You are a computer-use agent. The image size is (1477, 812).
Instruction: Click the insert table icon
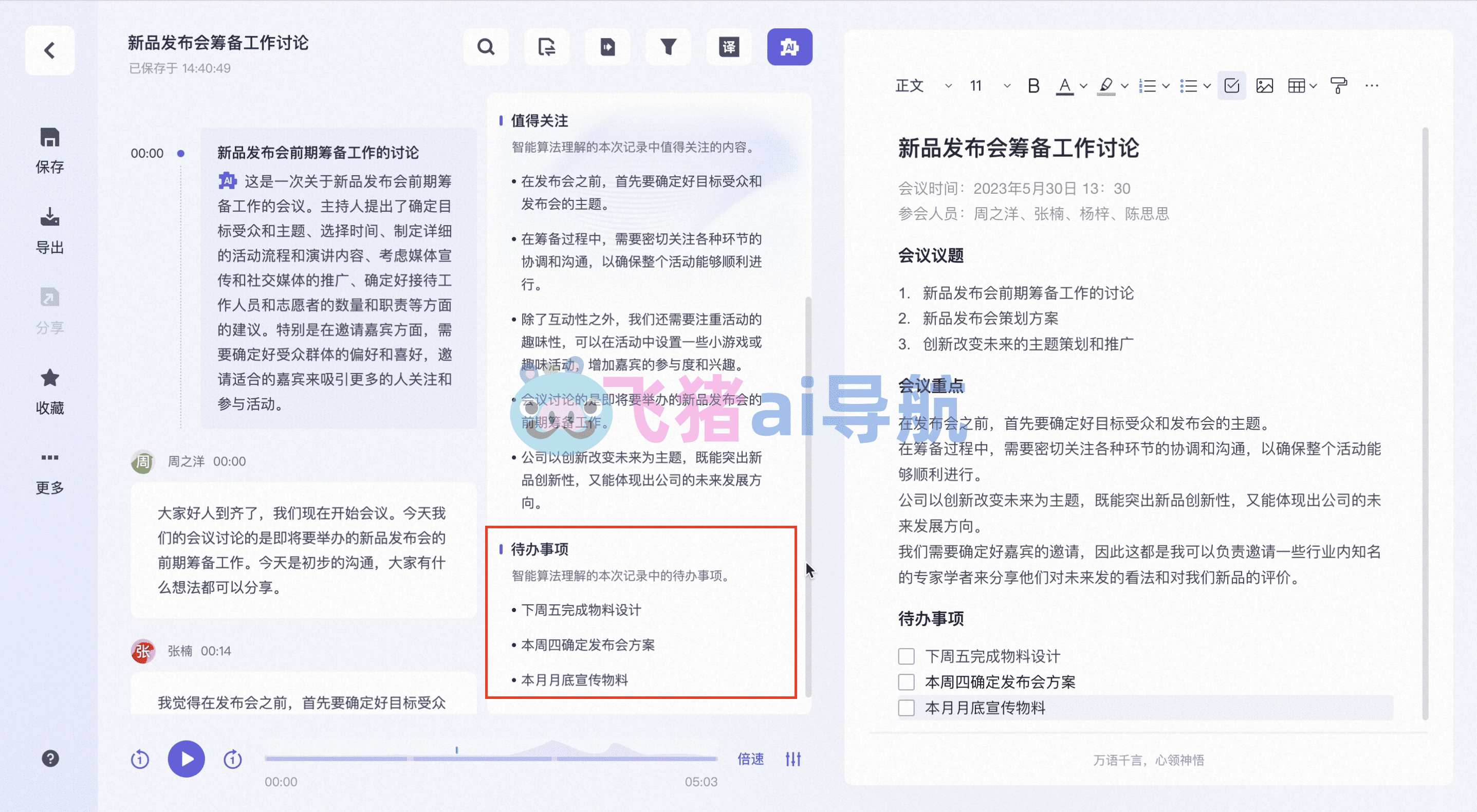tap(1296, 86)
